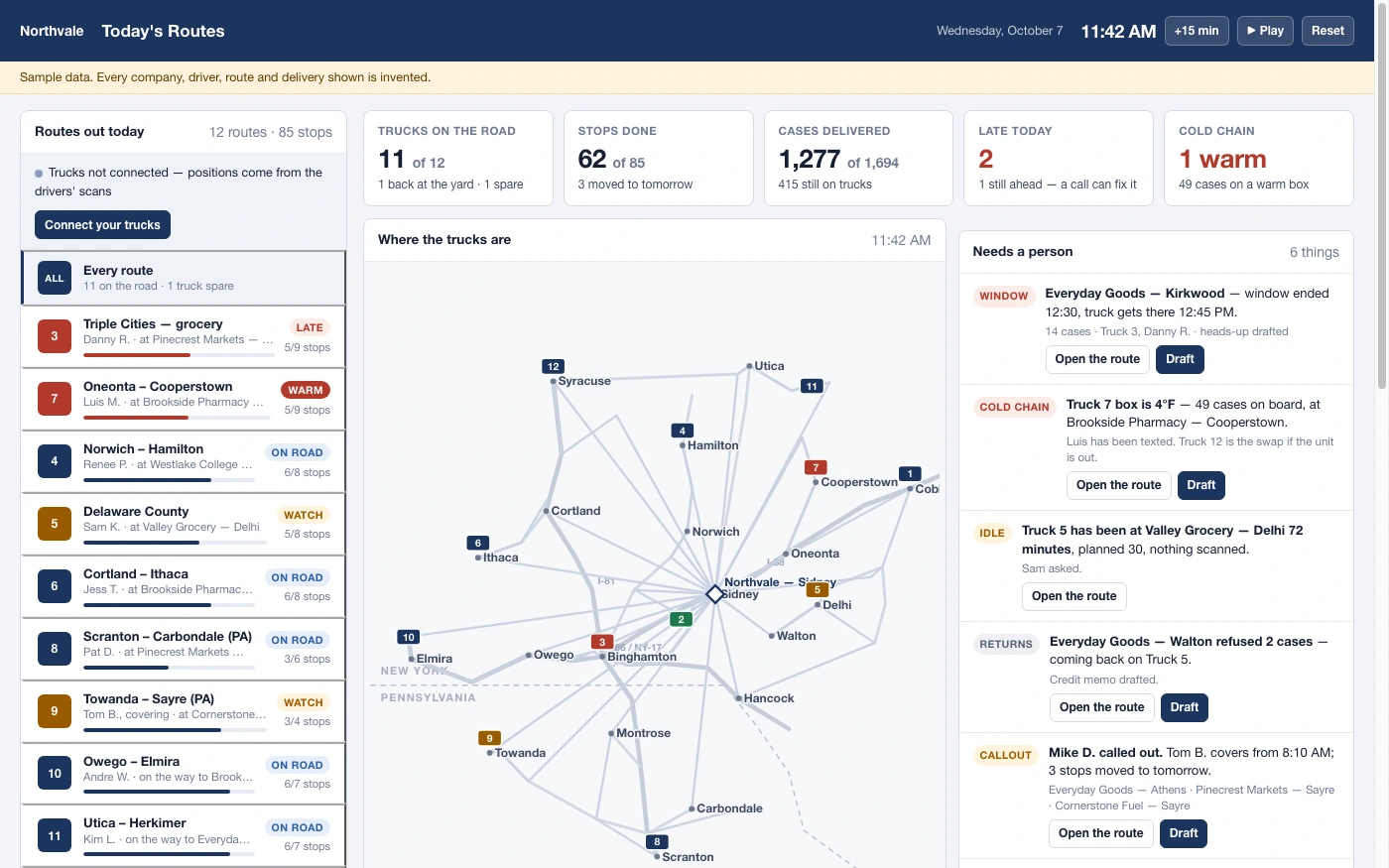The height and width of the screenshot is (868, 1389).
Task: Click the Towanda – Sayre (PA) route row
Action: (x=184, y=711)
